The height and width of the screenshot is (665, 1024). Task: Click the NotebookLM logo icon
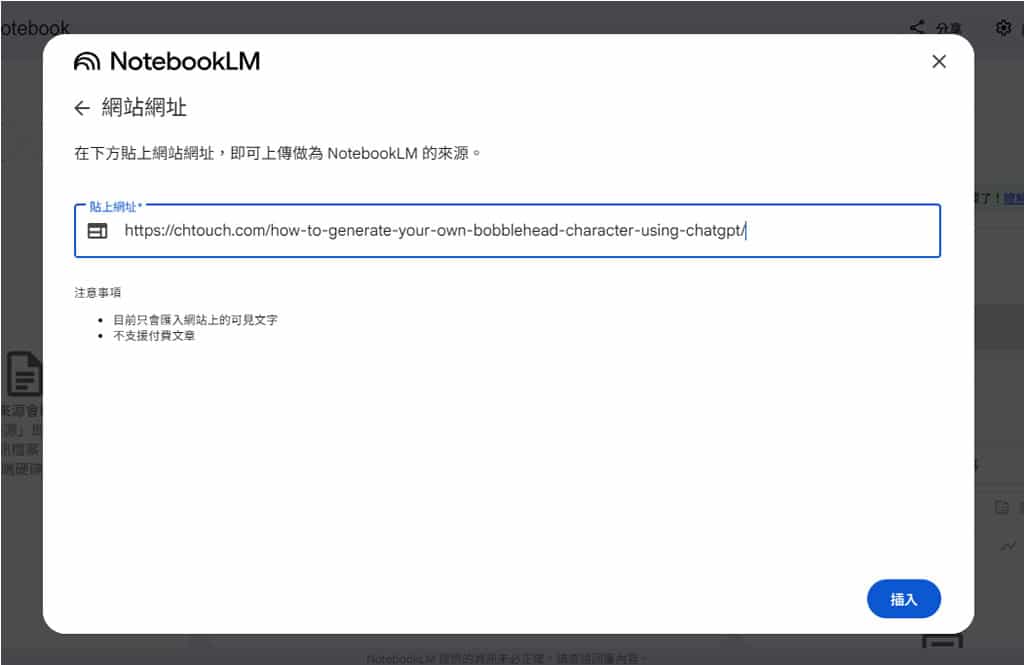[x=87, y=61]
